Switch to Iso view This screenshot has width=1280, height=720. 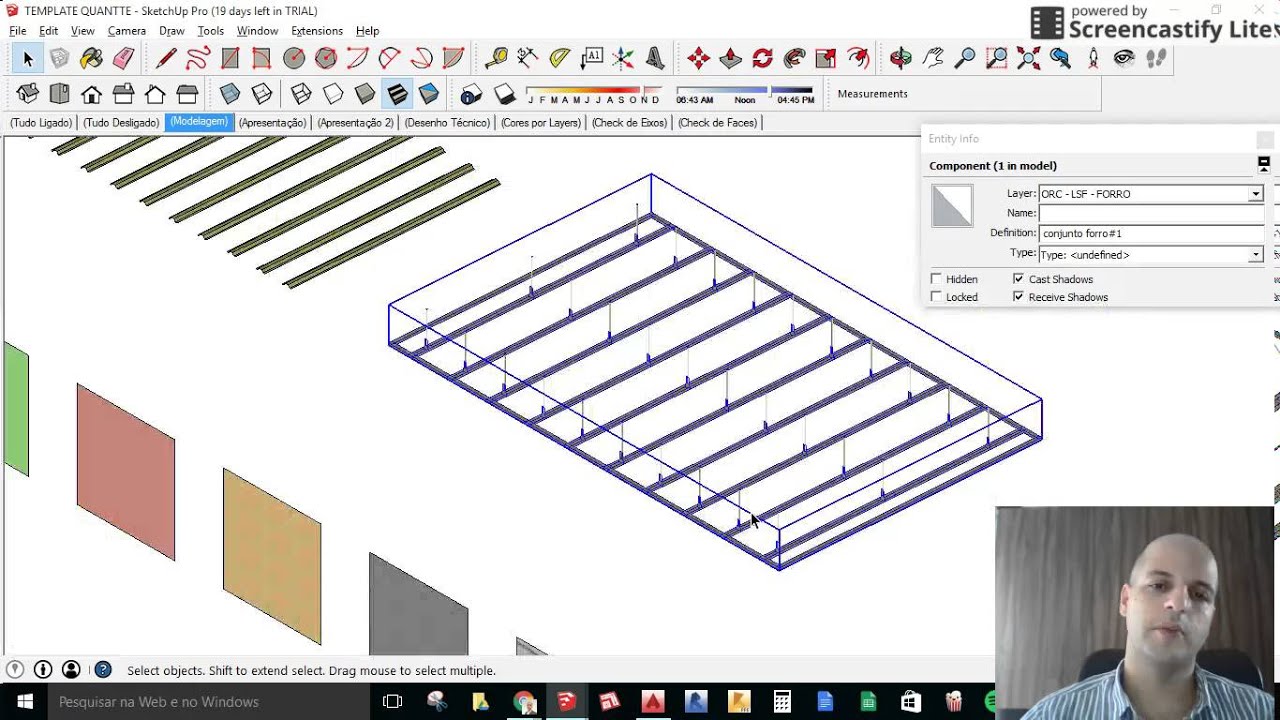pos(28,94)
